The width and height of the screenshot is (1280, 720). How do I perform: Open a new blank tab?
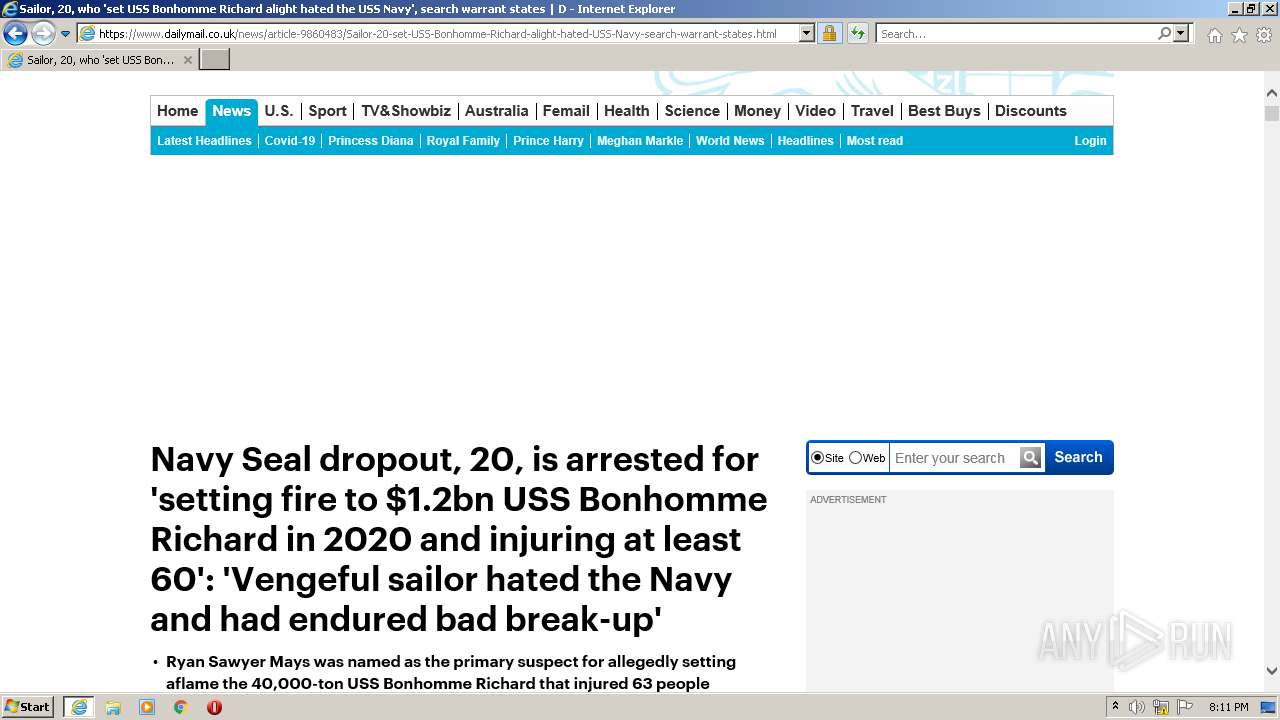(215, 60)
